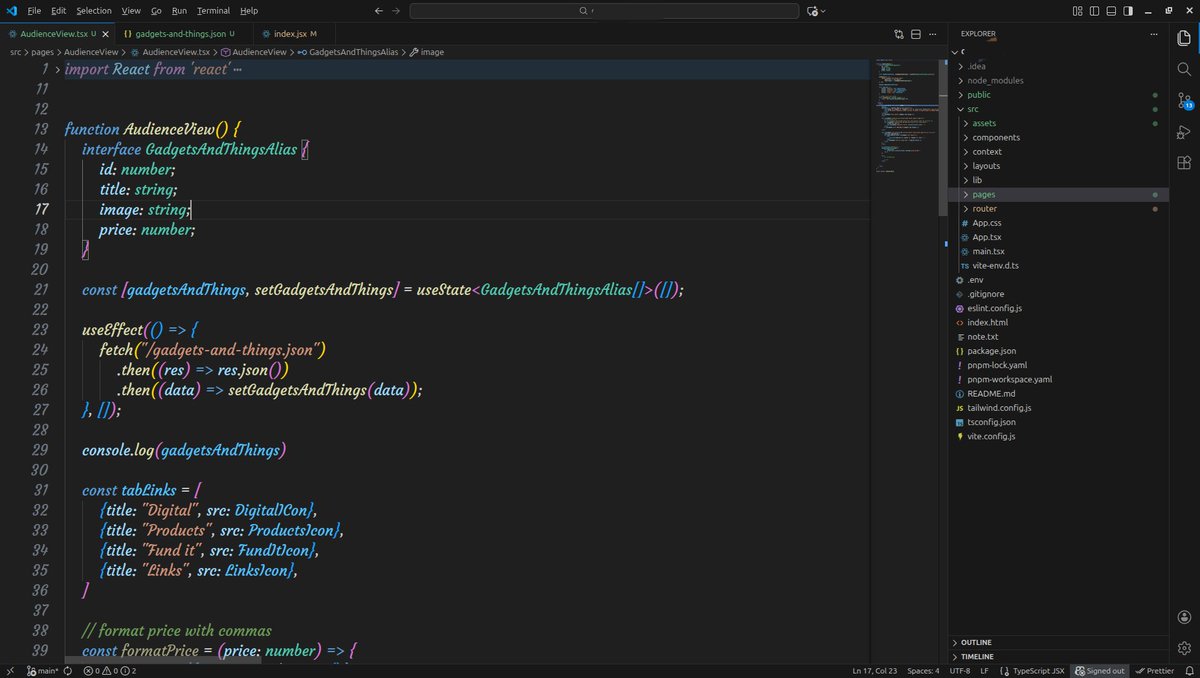This screenshot has width=1200, height=678.
Task: Click the sync icon next to the main branch
Action: point(66,671)
